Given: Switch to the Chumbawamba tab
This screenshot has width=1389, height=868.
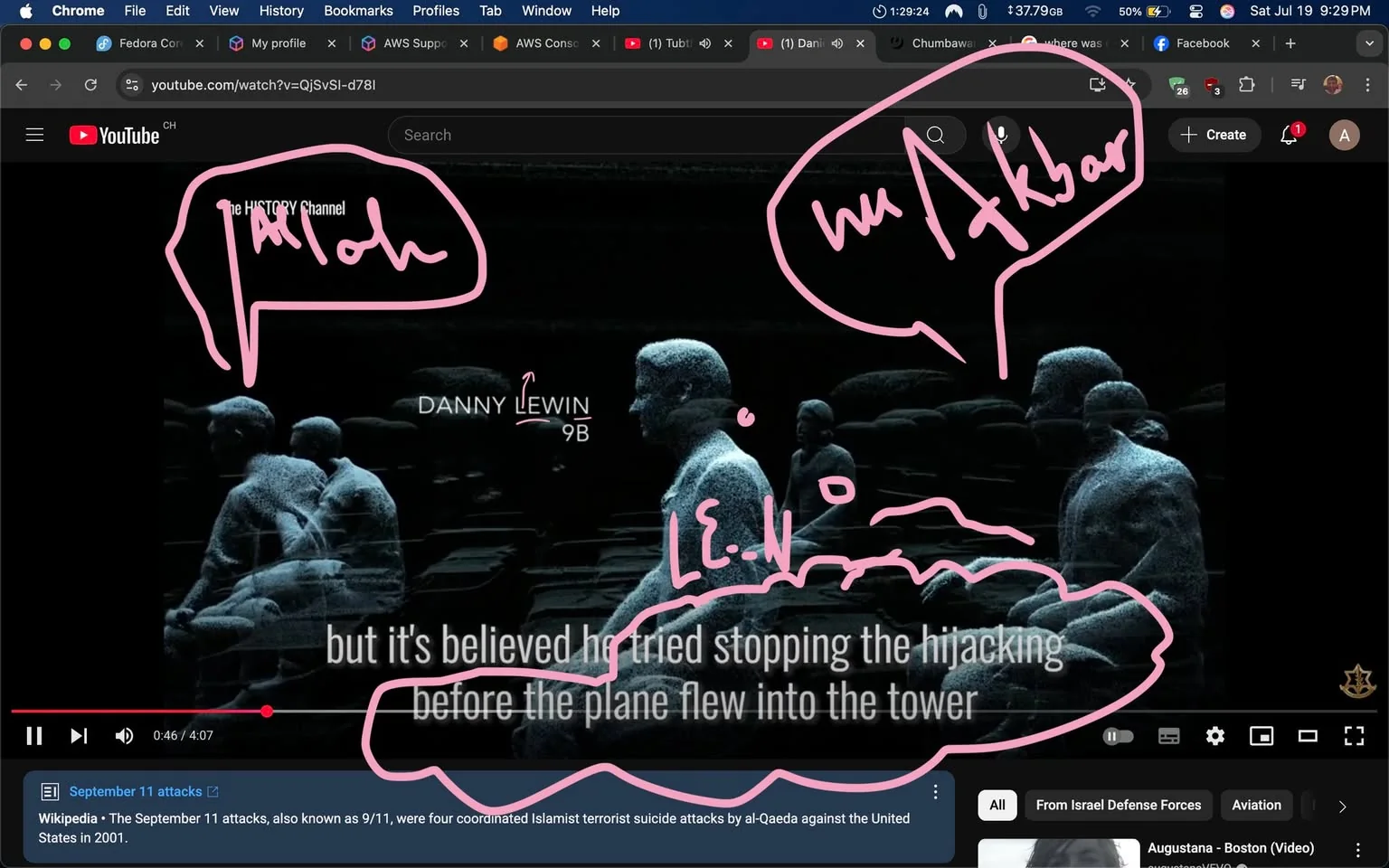Looking at the screenshot, I should [x=943, y=42].
